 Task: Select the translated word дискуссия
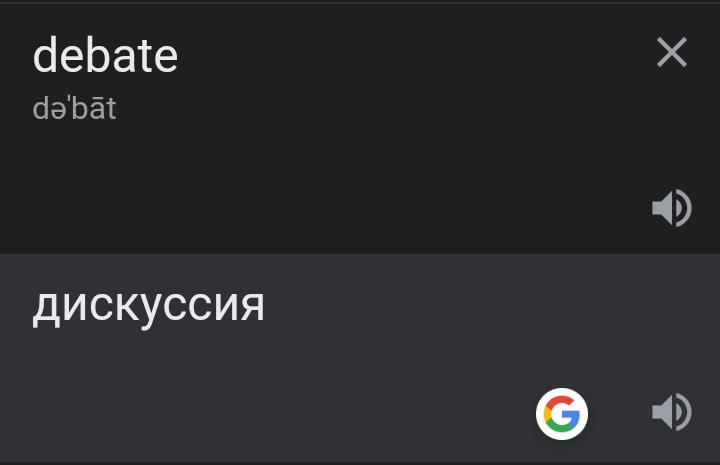click(x=148, y=306)
